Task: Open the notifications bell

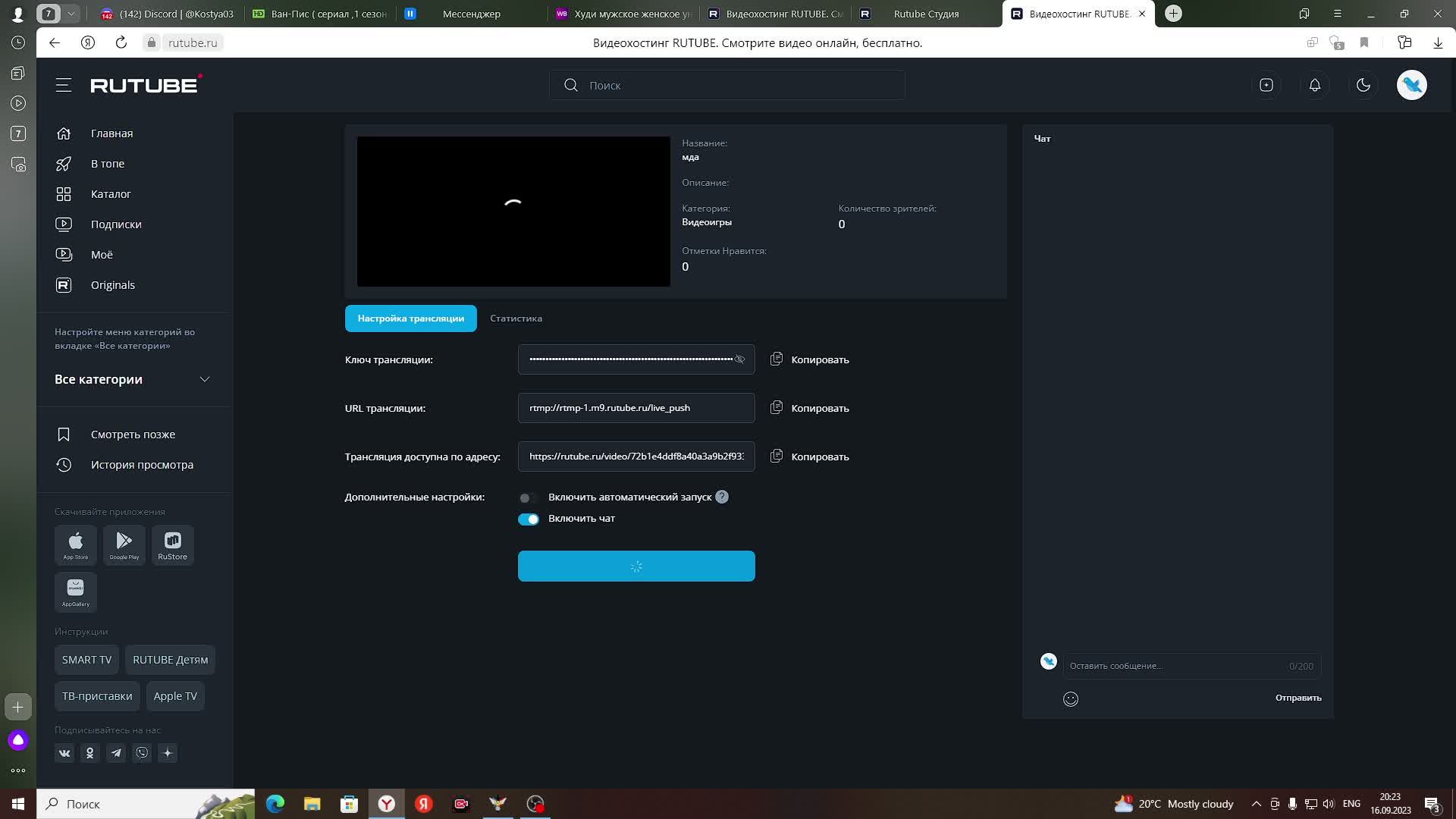Action: click(x=1315, y=85)
